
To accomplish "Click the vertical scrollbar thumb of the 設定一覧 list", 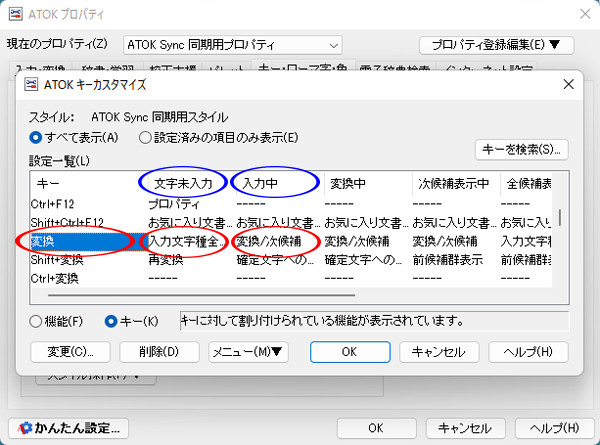I will [x=560, y=217].
